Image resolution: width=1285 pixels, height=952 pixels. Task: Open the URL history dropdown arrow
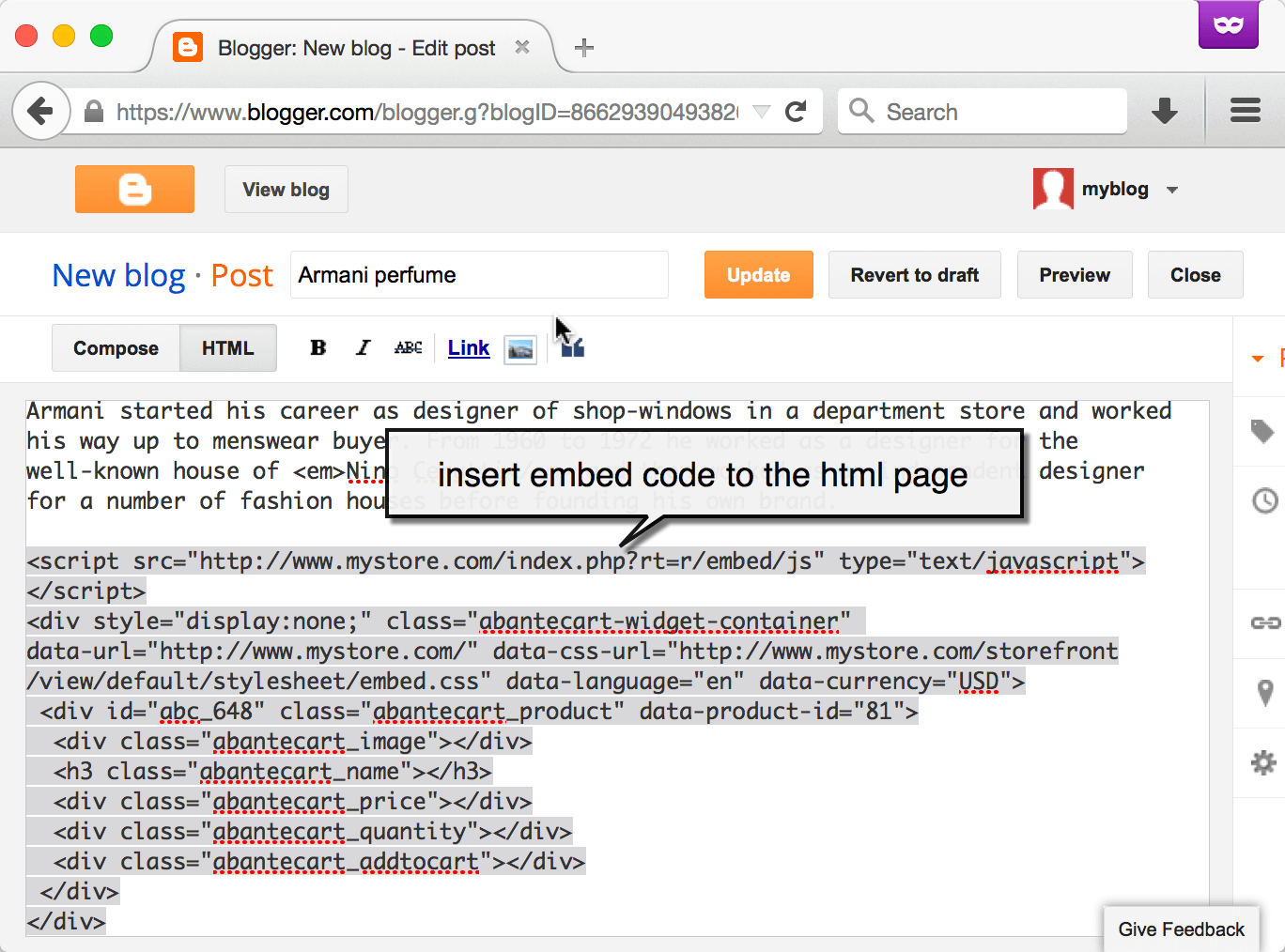(762, 113)
